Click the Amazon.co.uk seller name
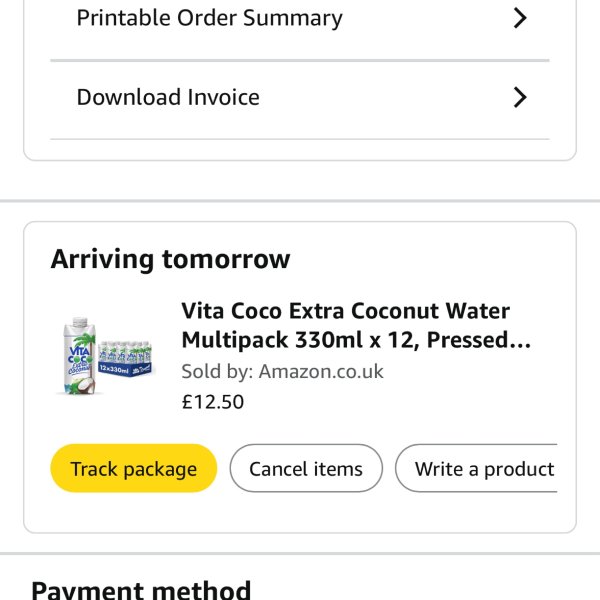 pyautogui.click(x=320, y=372)
